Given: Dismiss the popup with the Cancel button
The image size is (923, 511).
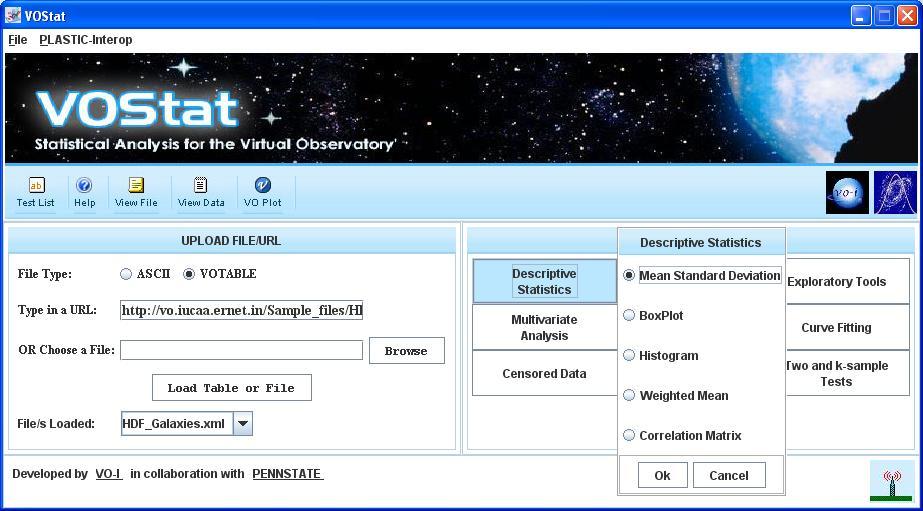Looking at the screenshot, I should pos(729,475).
